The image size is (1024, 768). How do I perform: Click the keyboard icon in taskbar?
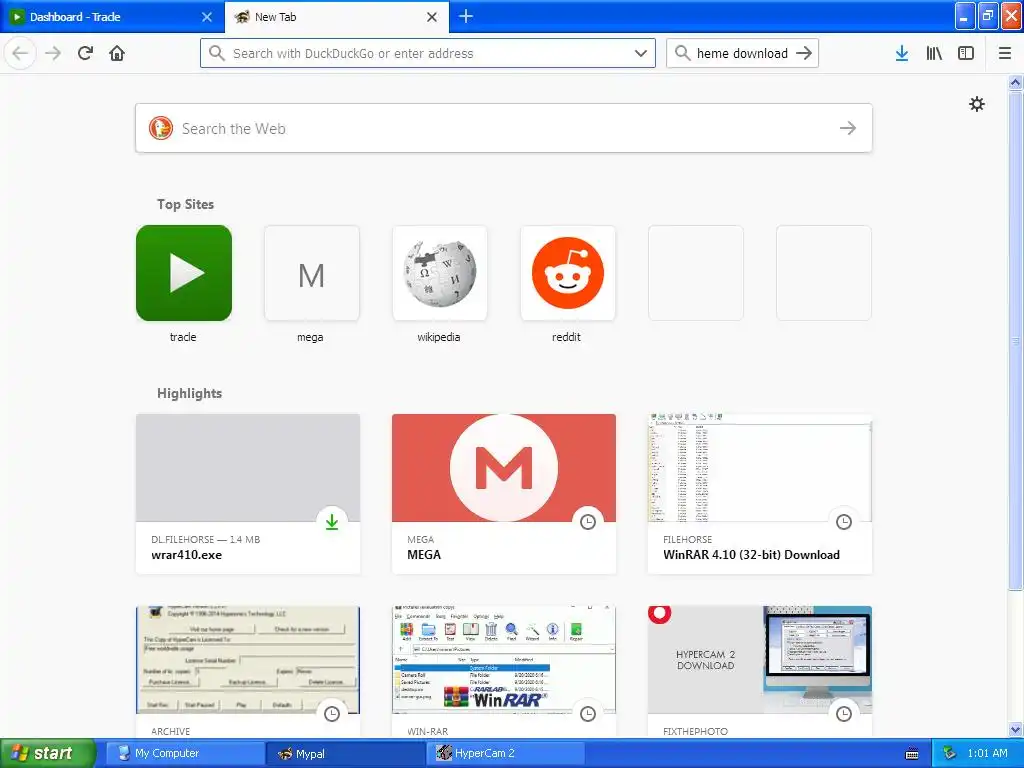(x=912, y=754)
